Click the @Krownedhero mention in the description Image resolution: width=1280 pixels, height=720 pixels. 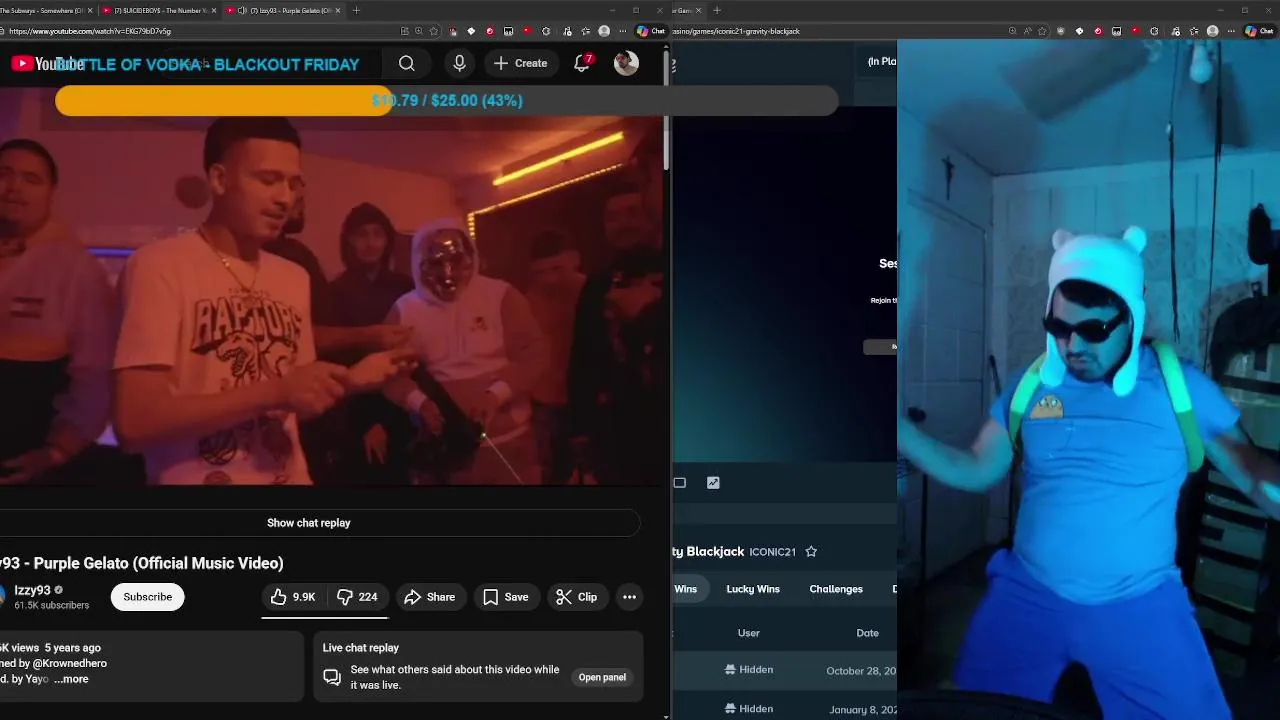(x=69, y=663)
